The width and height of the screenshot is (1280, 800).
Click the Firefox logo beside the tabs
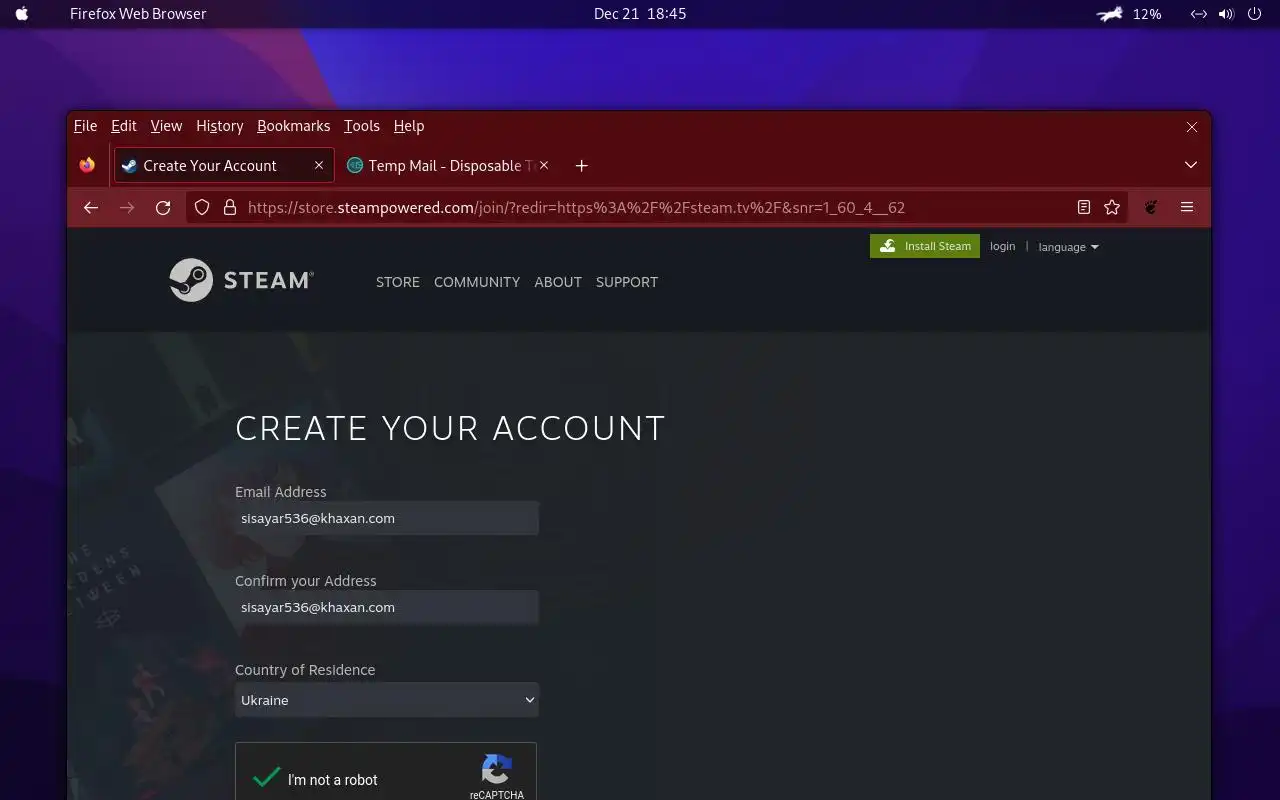pos(87,165)
